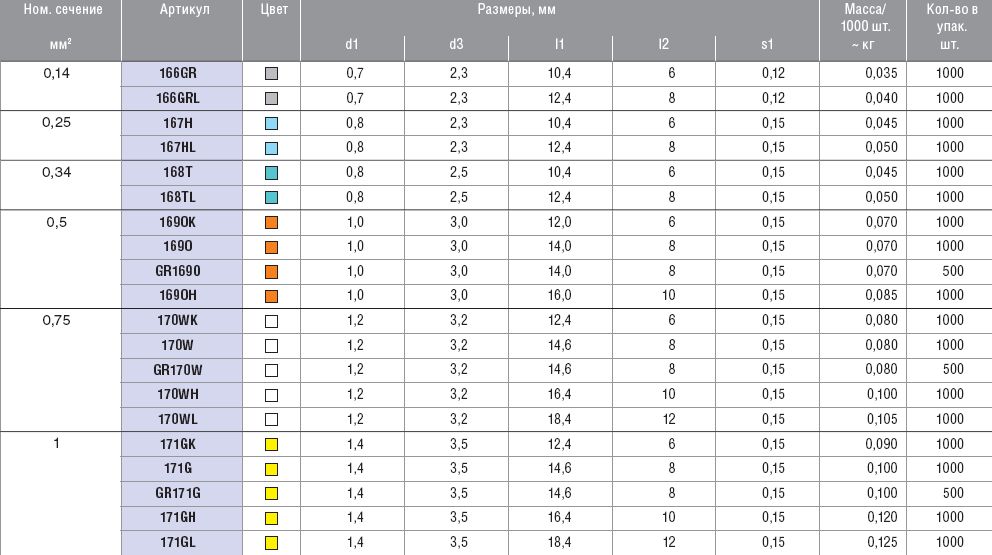
Task: Click article GR171G
Action: (181, 493)
